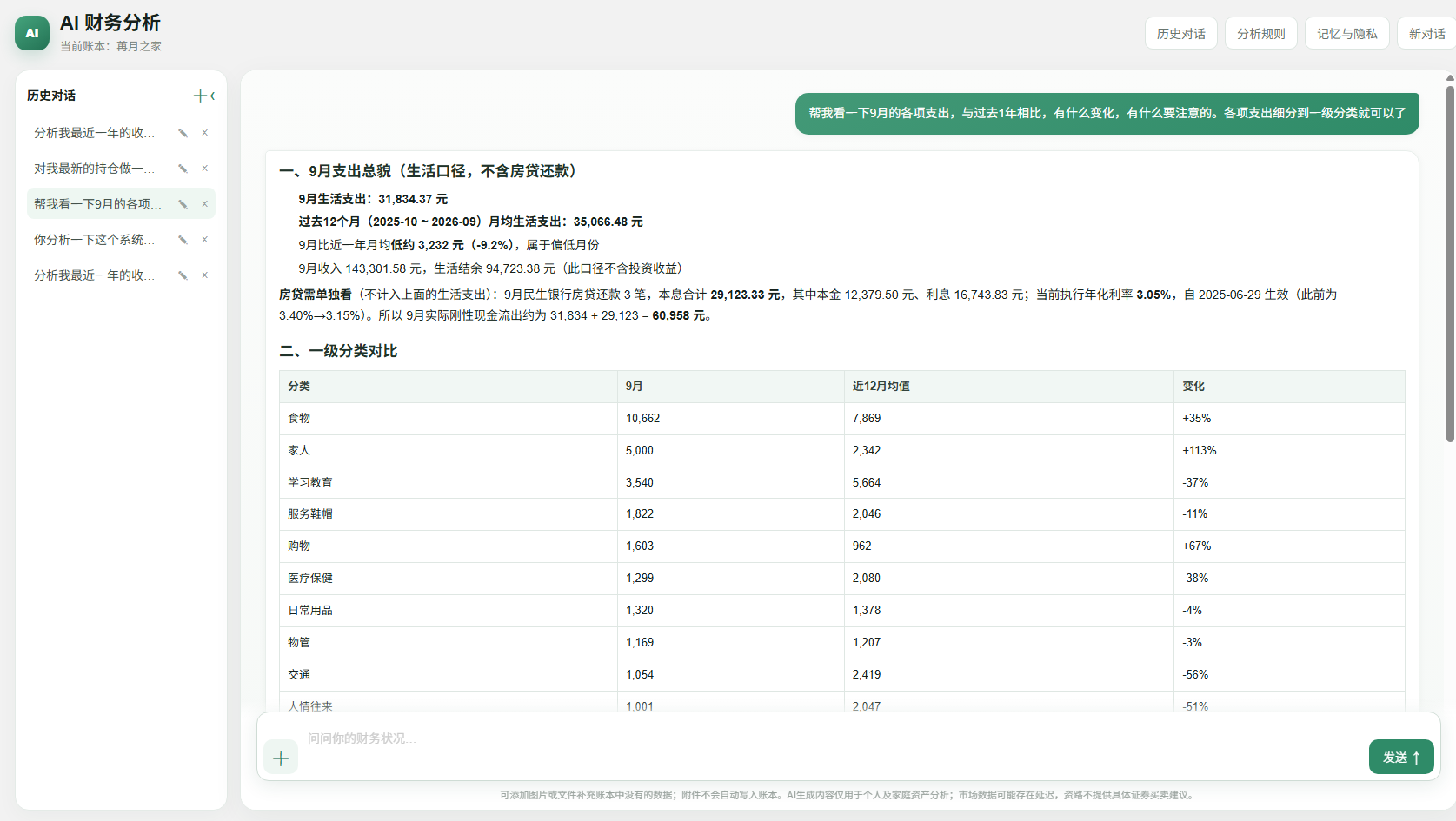Open 分析规则 settings
The width and height of the screenshot is (1456, 821).
coord(1260,34)
